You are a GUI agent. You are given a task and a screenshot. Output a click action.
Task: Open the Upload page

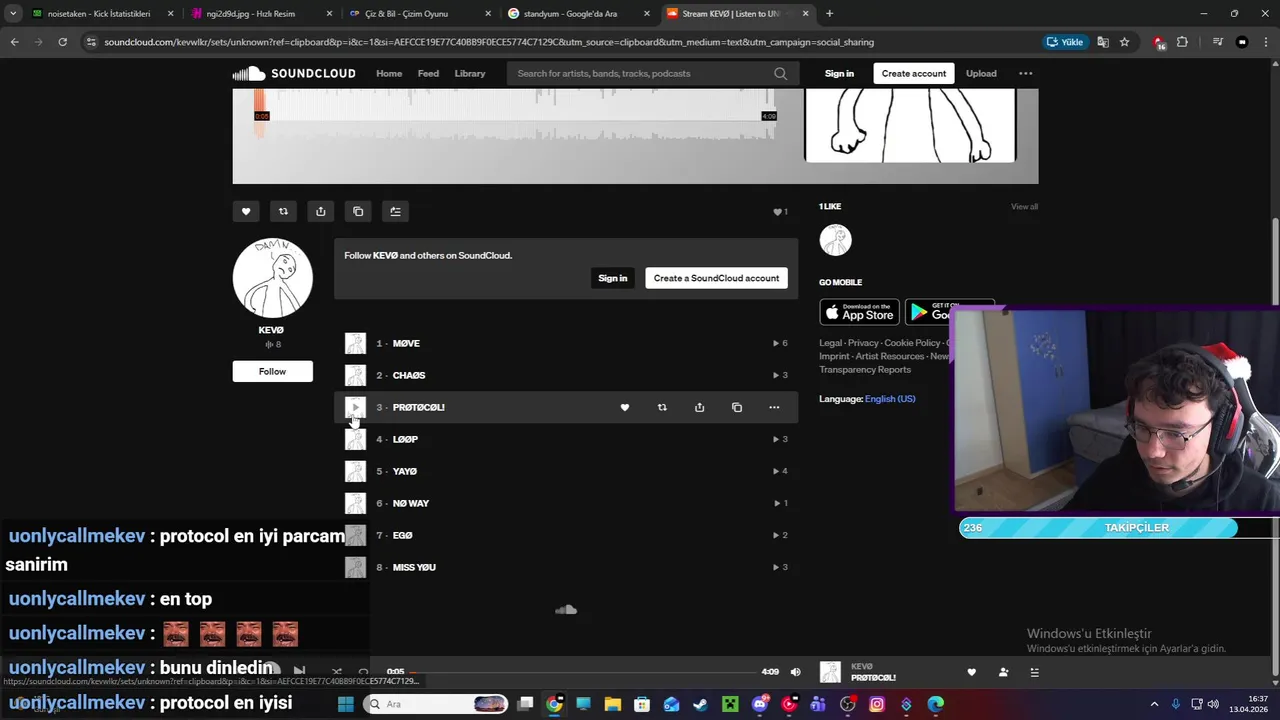[981, 73]
